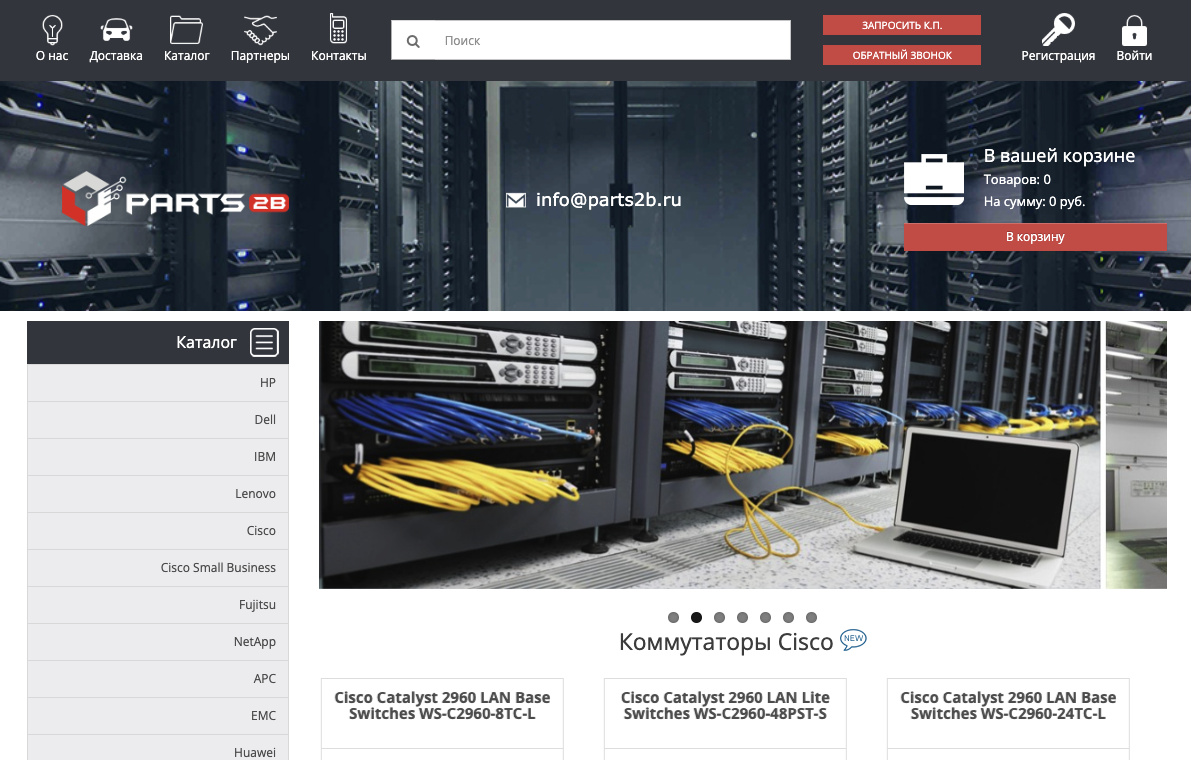Open the phone 'Контакты' icon
This screenshot has height=760, width=1191.
[x=338, y=29]
